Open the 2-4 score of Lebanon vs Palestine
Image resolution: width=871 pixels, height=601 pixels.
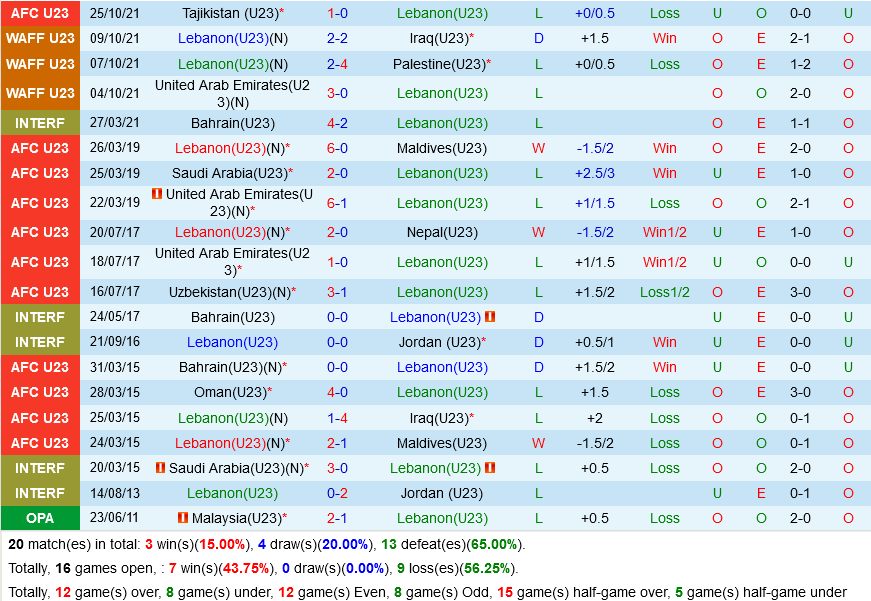tap(337, 64)
